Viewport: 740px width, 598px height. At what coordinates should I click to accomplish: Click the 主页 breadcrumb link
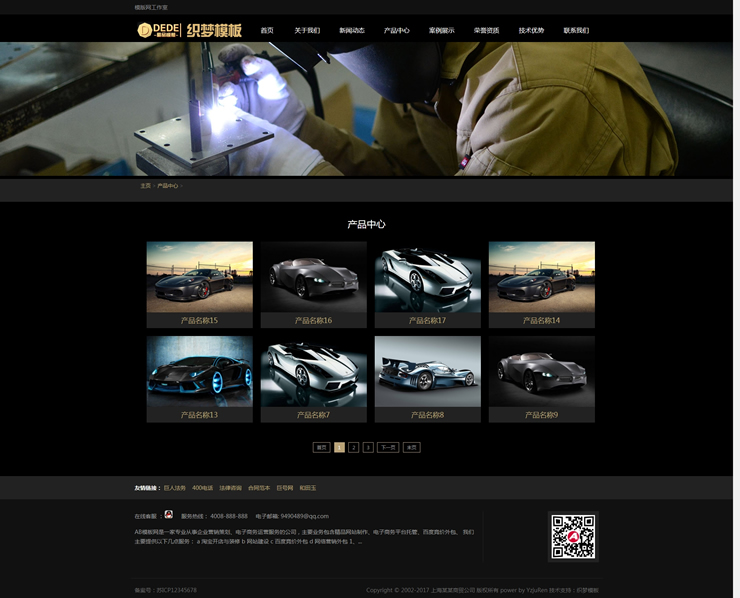(x=145, y=186)
